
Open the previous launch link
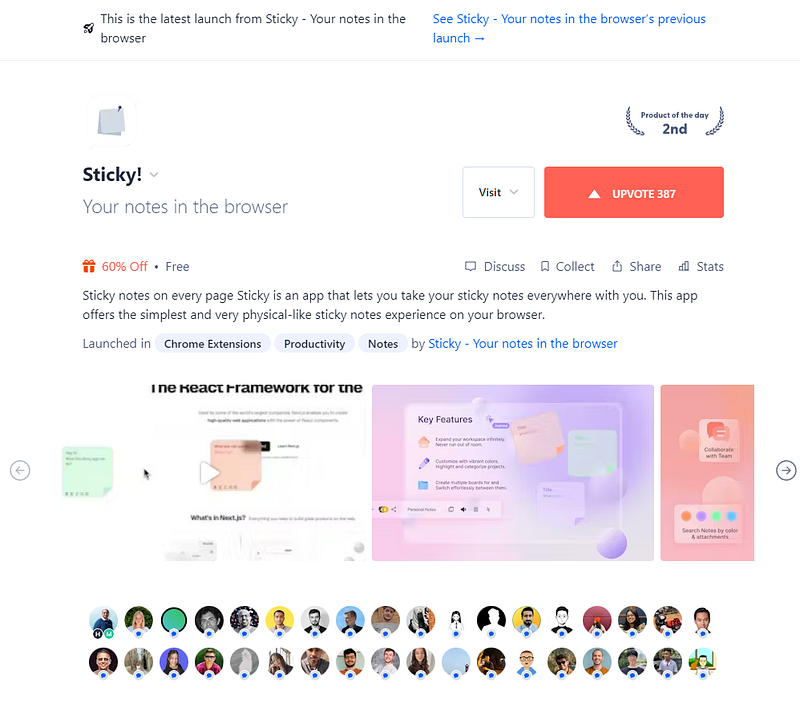[569, 29]
